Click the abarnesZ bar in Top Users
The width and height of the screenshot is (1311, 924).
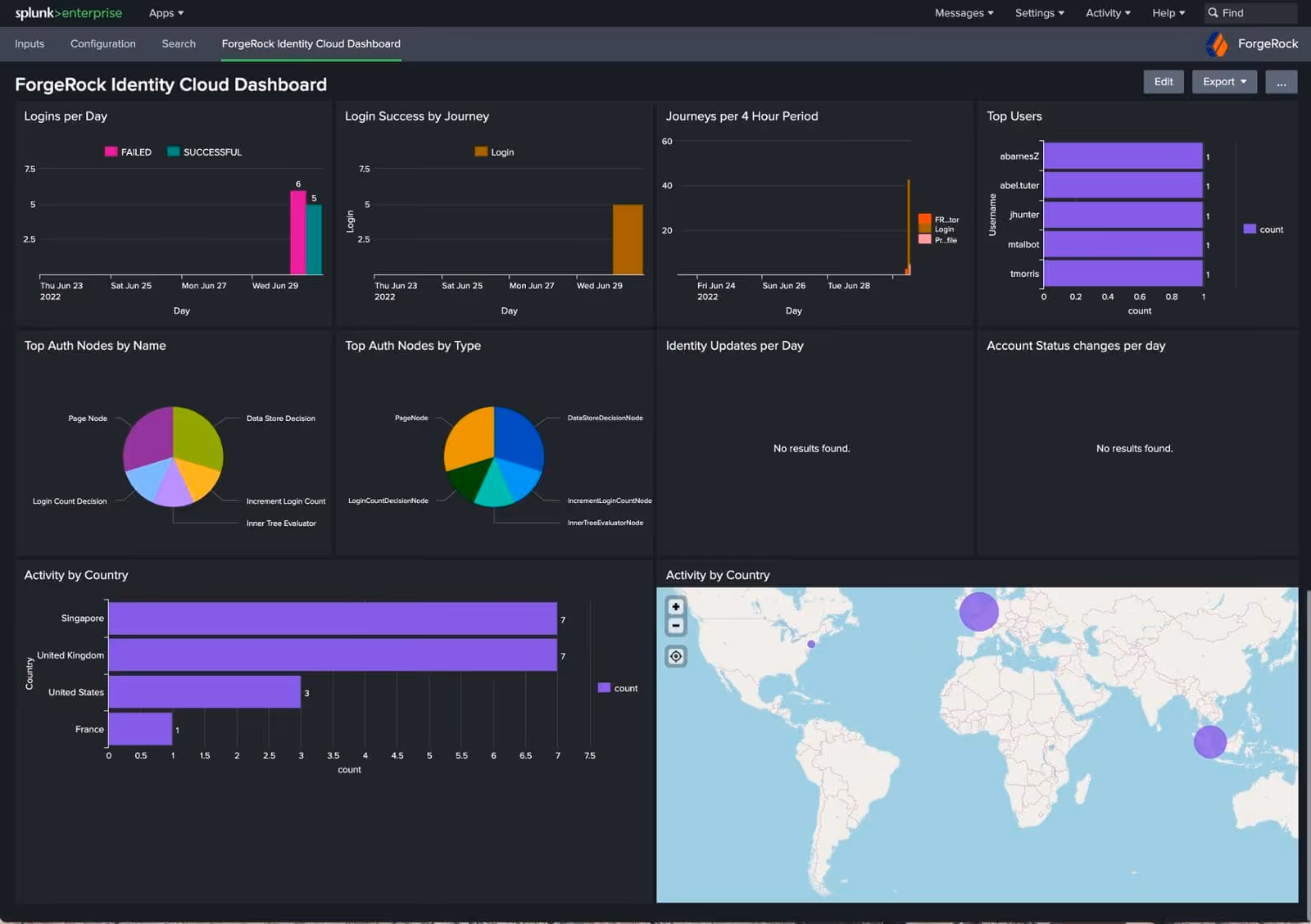click(1123, 156)
